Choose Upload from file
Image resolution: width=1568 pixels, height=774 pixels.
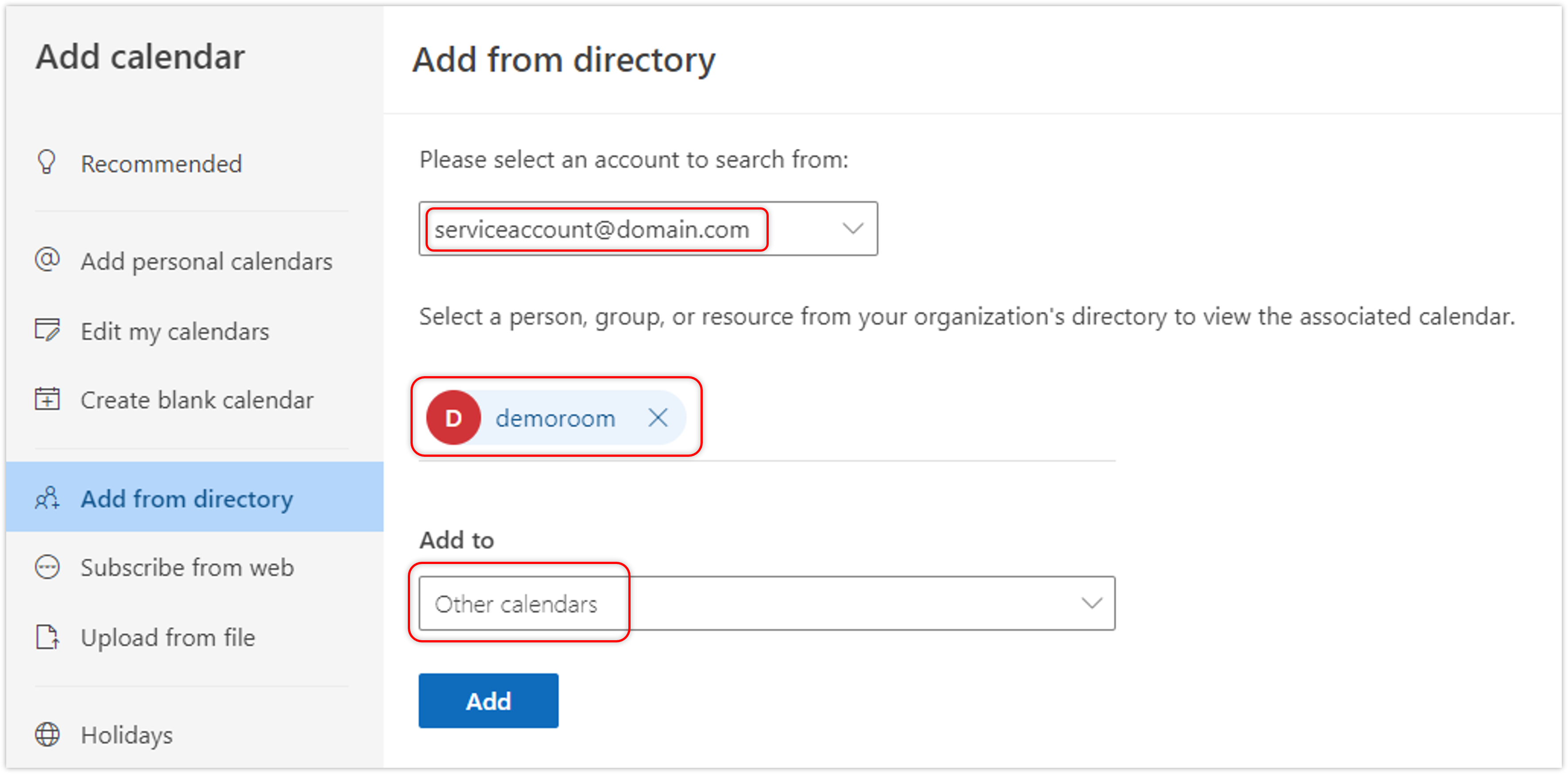tap(195, 637)
